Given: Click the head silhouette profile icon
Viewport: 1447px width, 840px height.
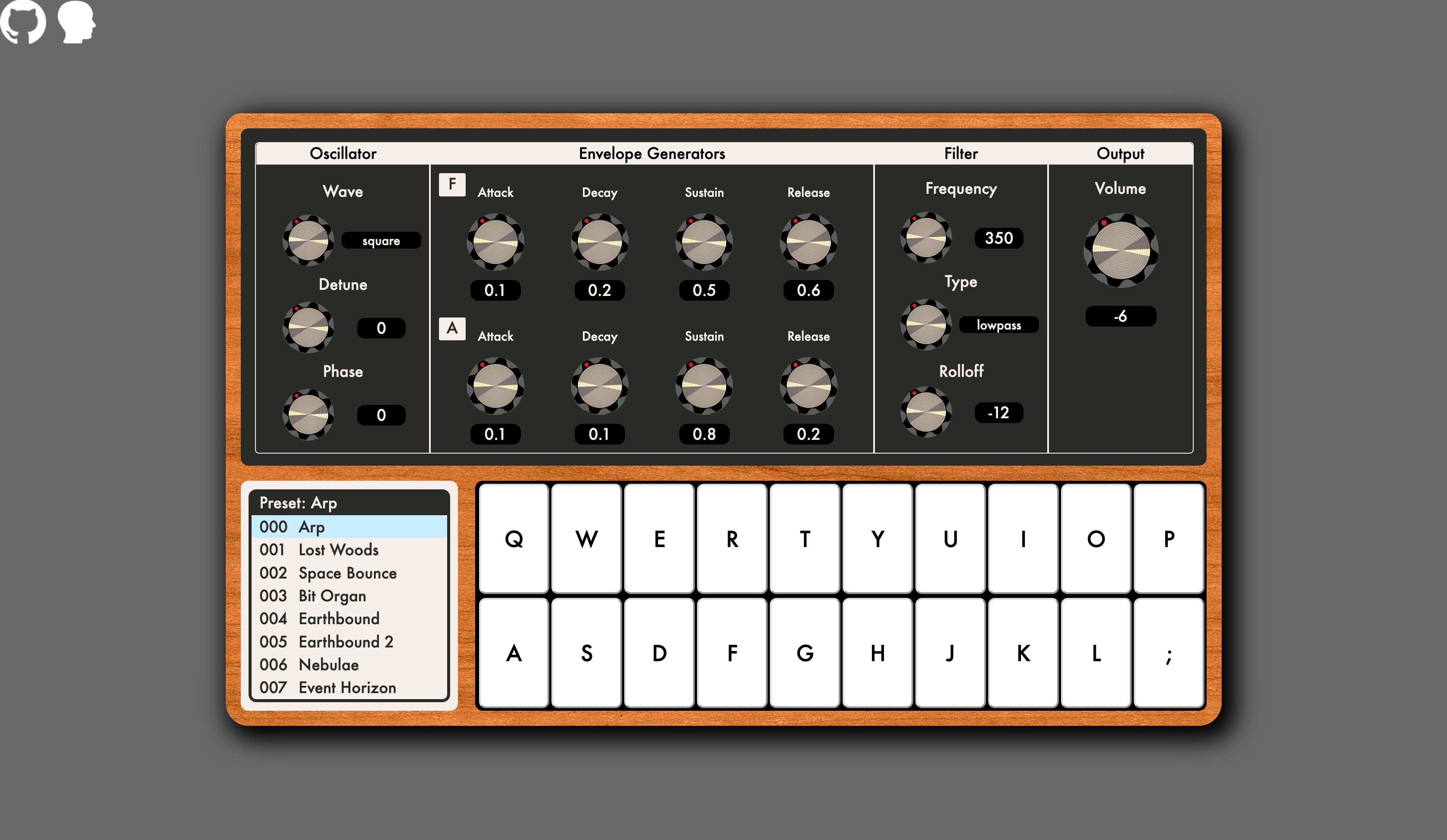Looking at the screenshot, I should pos(76,22).
